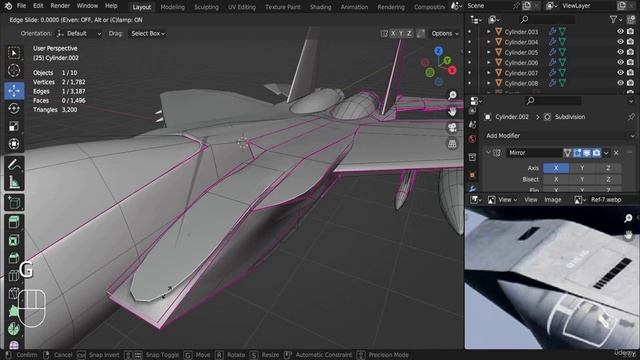Screen dimensions: 640x360
Task: Toggle header X mirror button
Action: click(393, 33)
